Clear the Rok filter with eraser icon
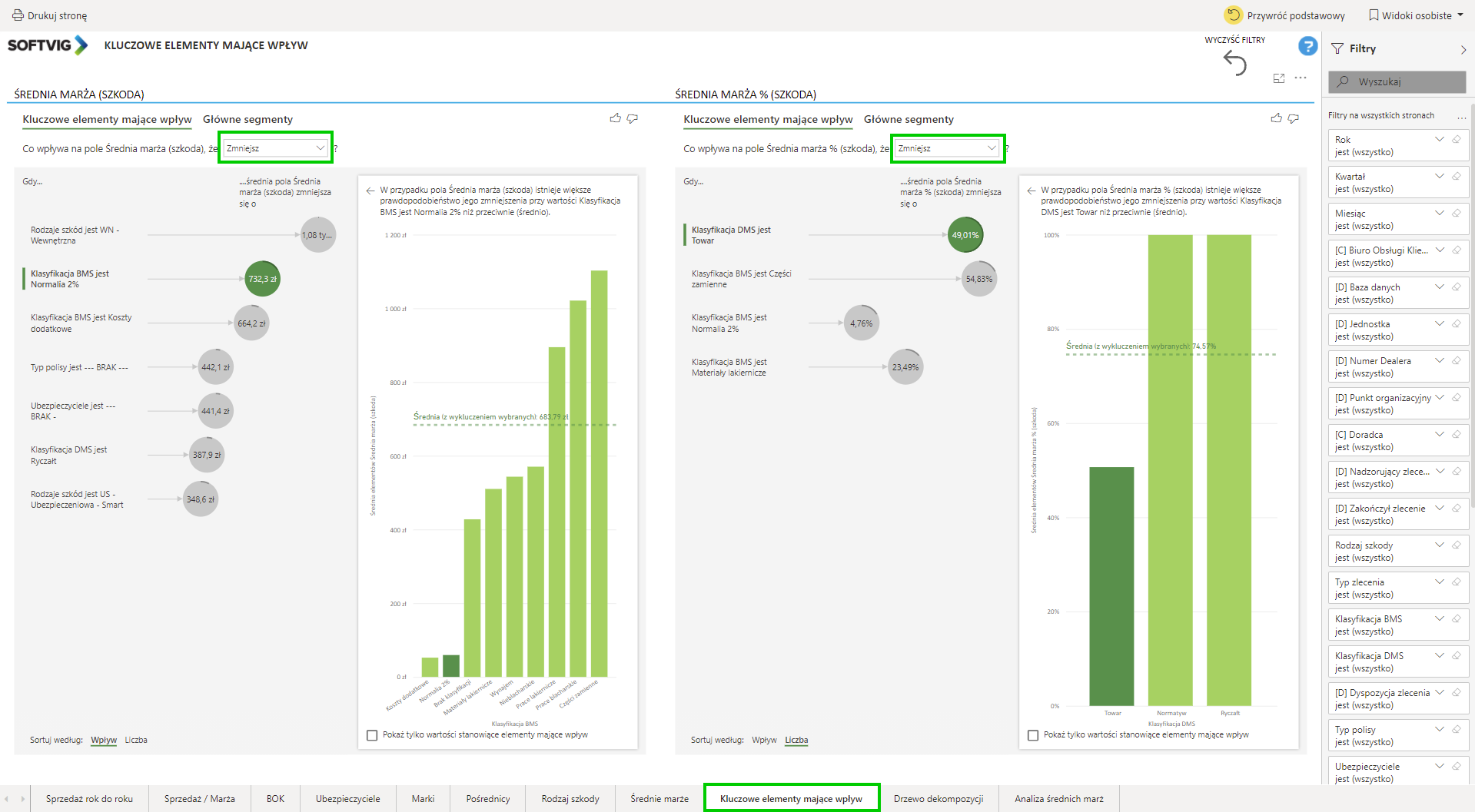 tap(1456, 140)
